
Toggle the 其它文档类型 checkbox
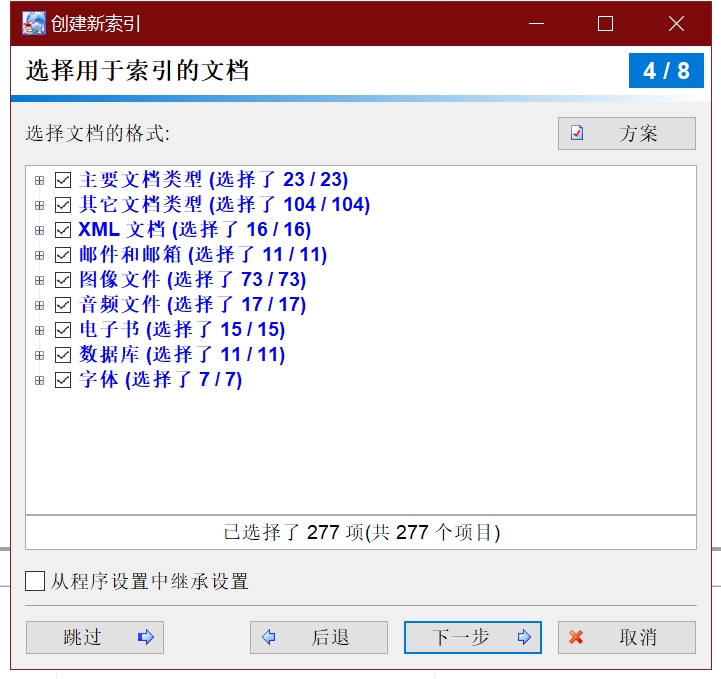click(x=63, y=205)
